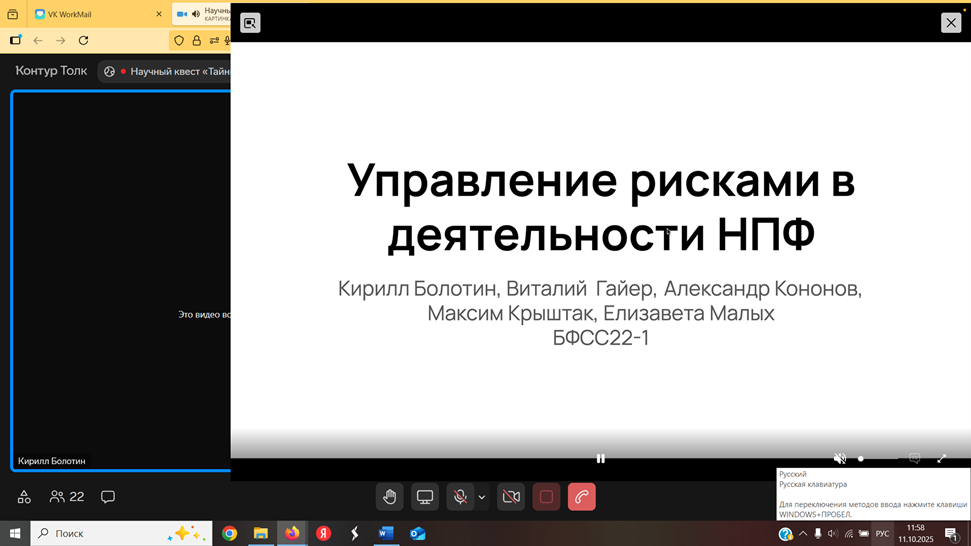Open the participants list showing 22
The height and width of the screenshot is (546, 971).
[x=67, y=497]
